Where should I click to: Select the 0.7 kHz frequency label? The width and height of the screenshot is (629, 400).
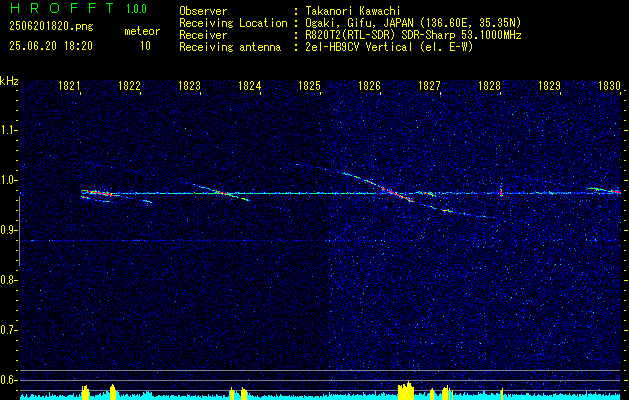[x=8, y=330]
